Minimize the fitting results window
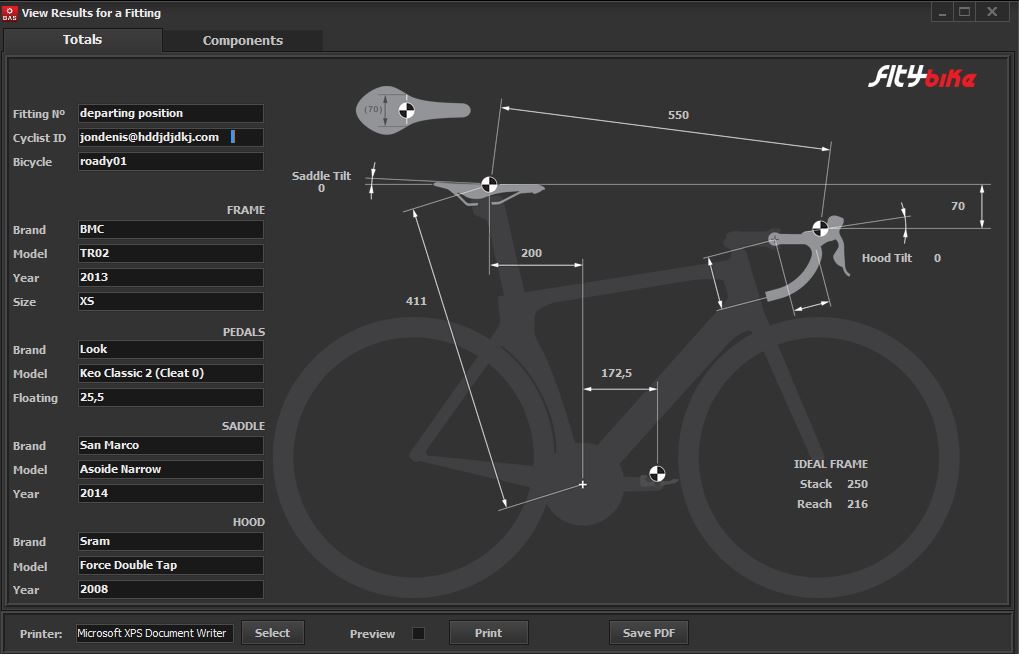The width and height of the screenshot is (1019, 654). pos(942,12)
